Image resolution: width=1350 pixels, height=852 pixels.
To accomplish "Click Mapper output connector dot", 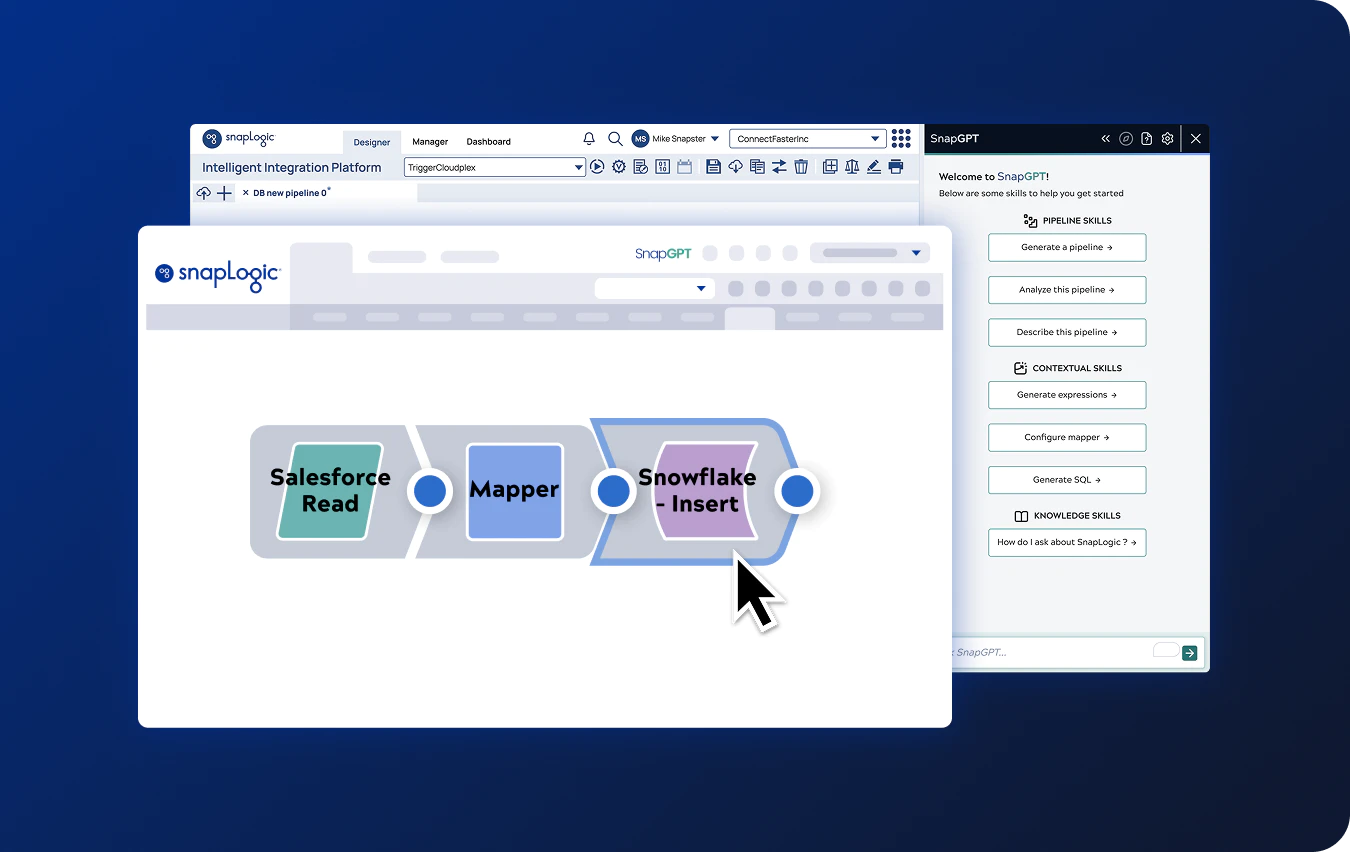I will point(613,491).
